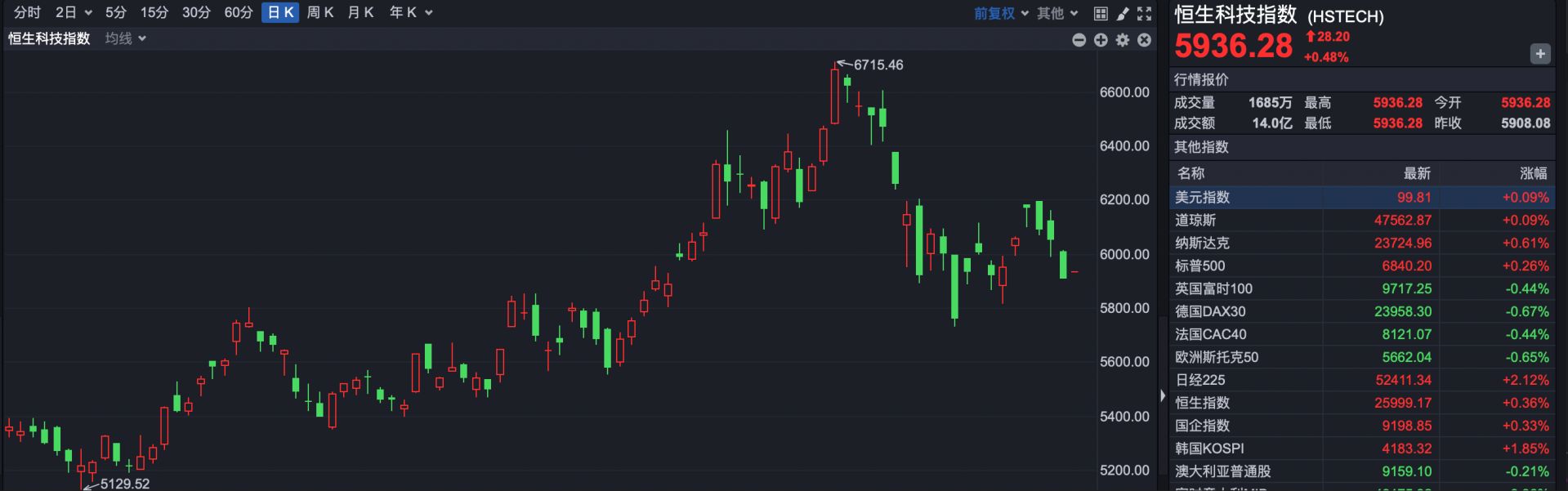Zoom in chart with plus icon

coord(1101,40)
